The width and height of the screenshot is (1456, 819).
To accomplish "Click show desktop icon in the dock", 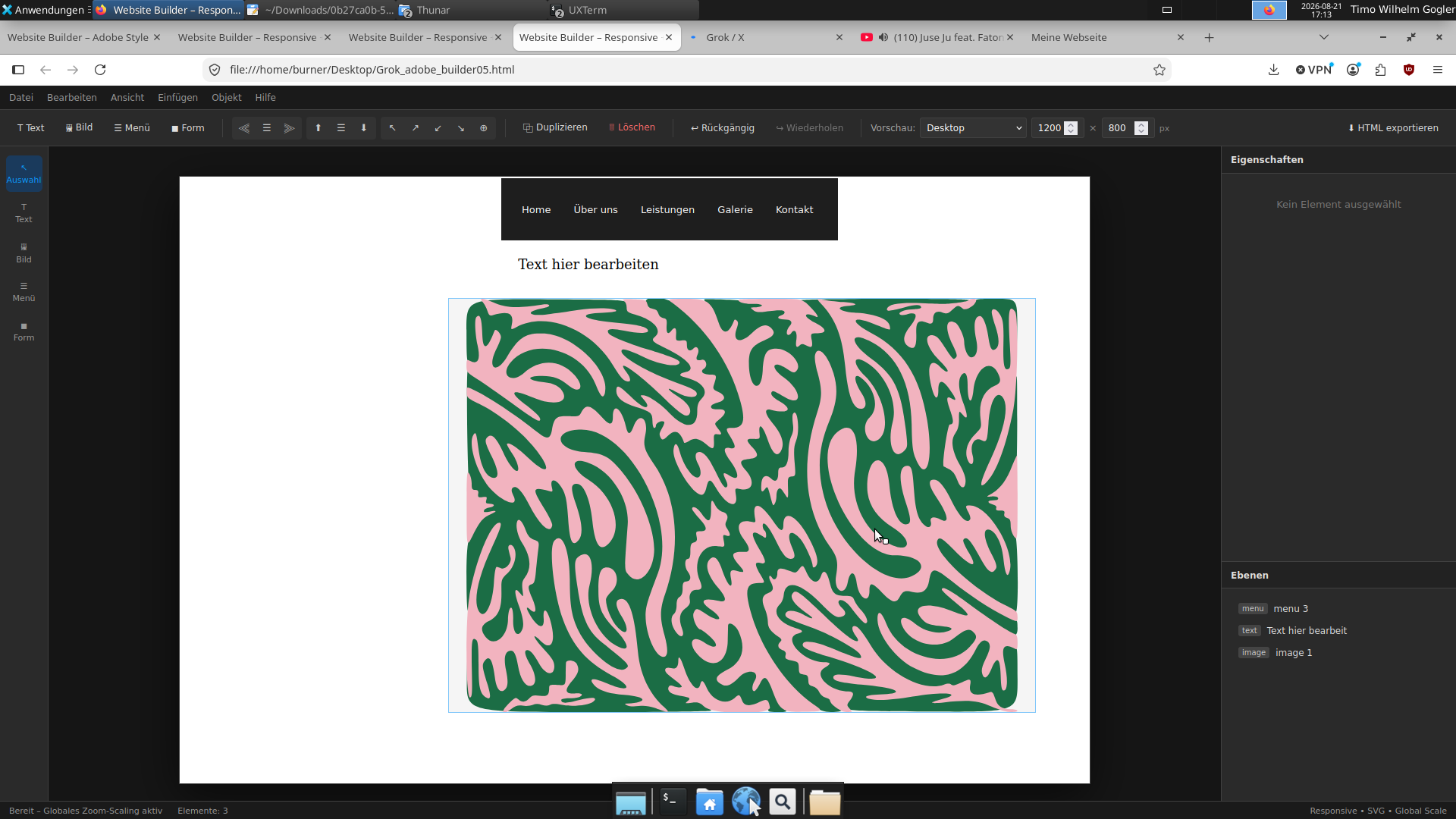I will click(x=631, y=802).
